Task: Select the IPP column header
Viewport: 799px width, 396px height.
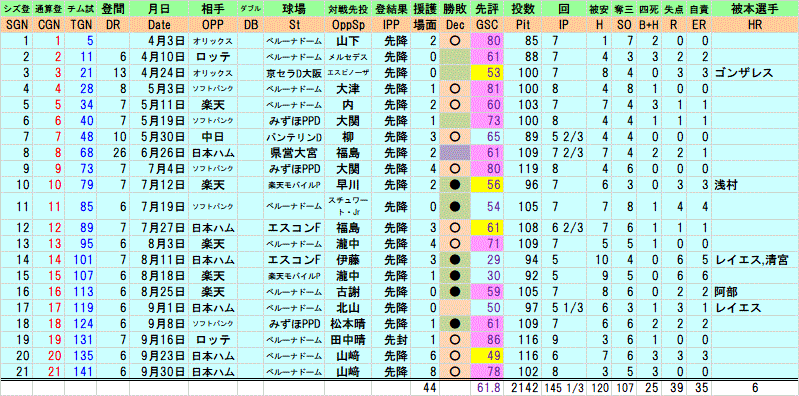Action: [391, 25]
